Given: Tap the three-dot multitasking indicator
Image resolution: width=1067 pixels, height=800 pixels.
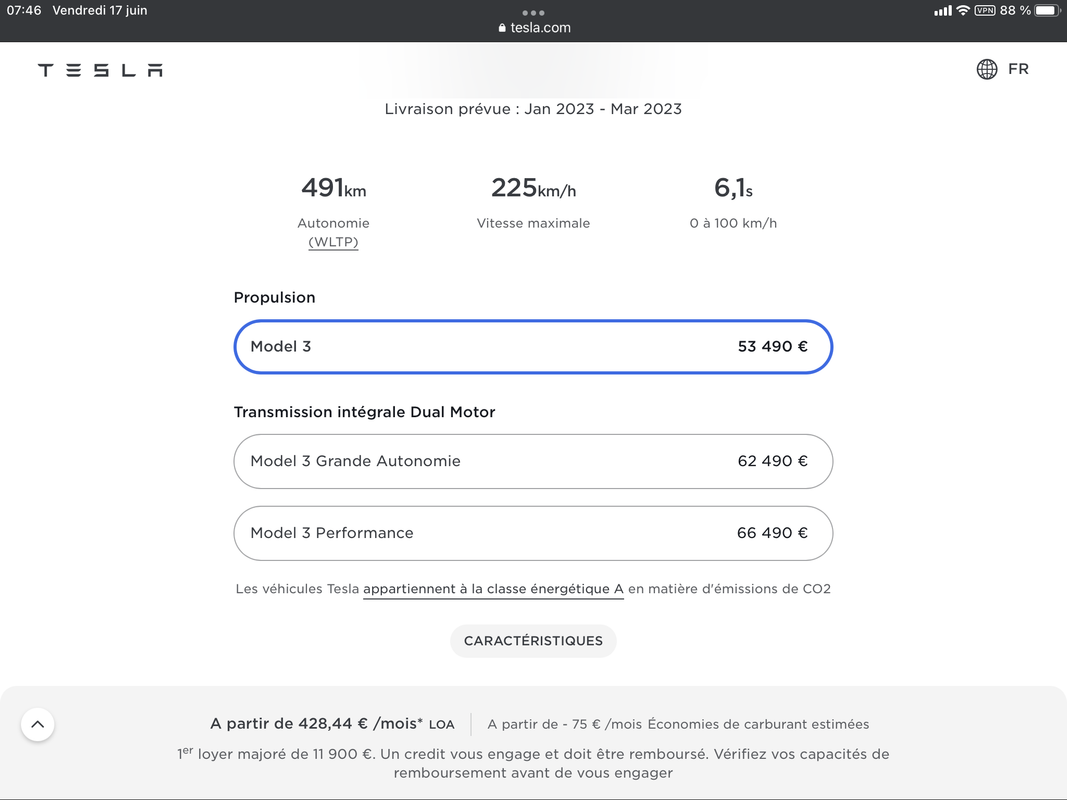Looking at the screenshot, I should click(533, 12).
